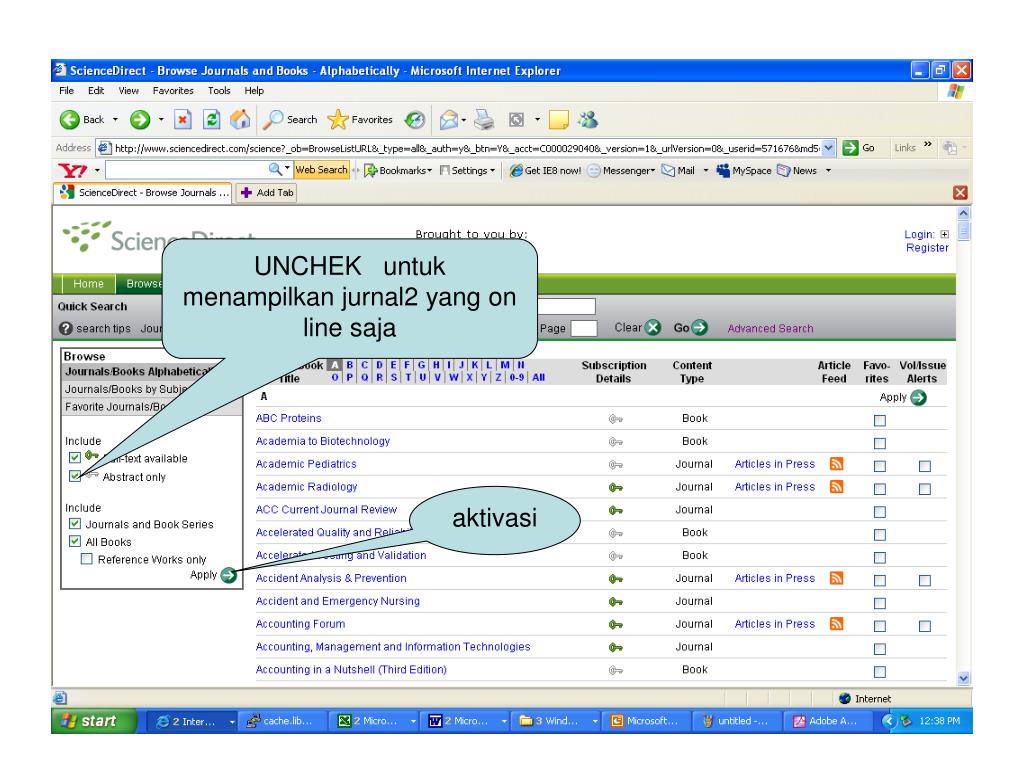Image resolution: width=1024 pixels, height=768 pixels.
Task: Click the Web Search button
Action: coord(321,170)
